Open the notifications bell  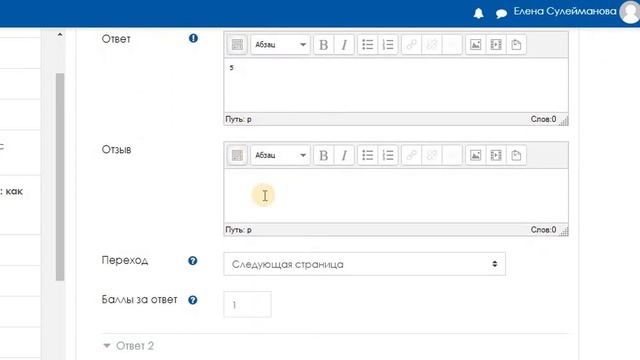point(478,13)
